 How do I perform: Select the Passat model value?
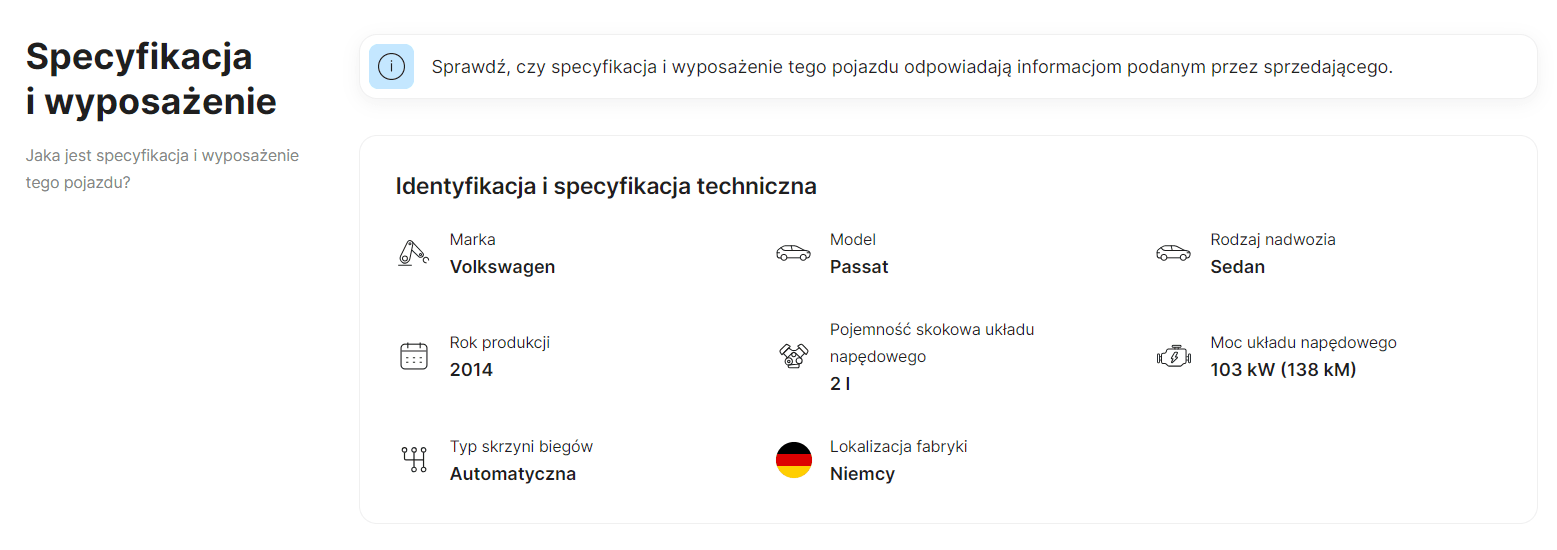click(x=859, y=267)
